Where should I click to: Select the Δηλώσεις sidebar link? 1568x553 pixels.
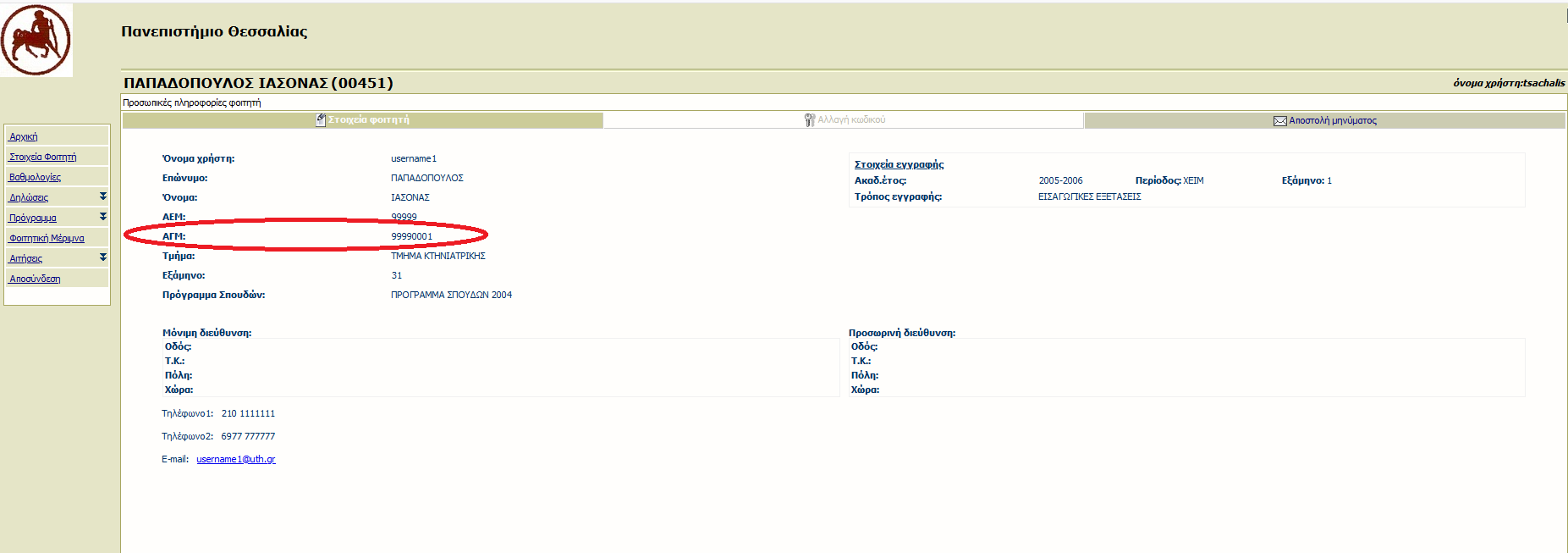29,198
